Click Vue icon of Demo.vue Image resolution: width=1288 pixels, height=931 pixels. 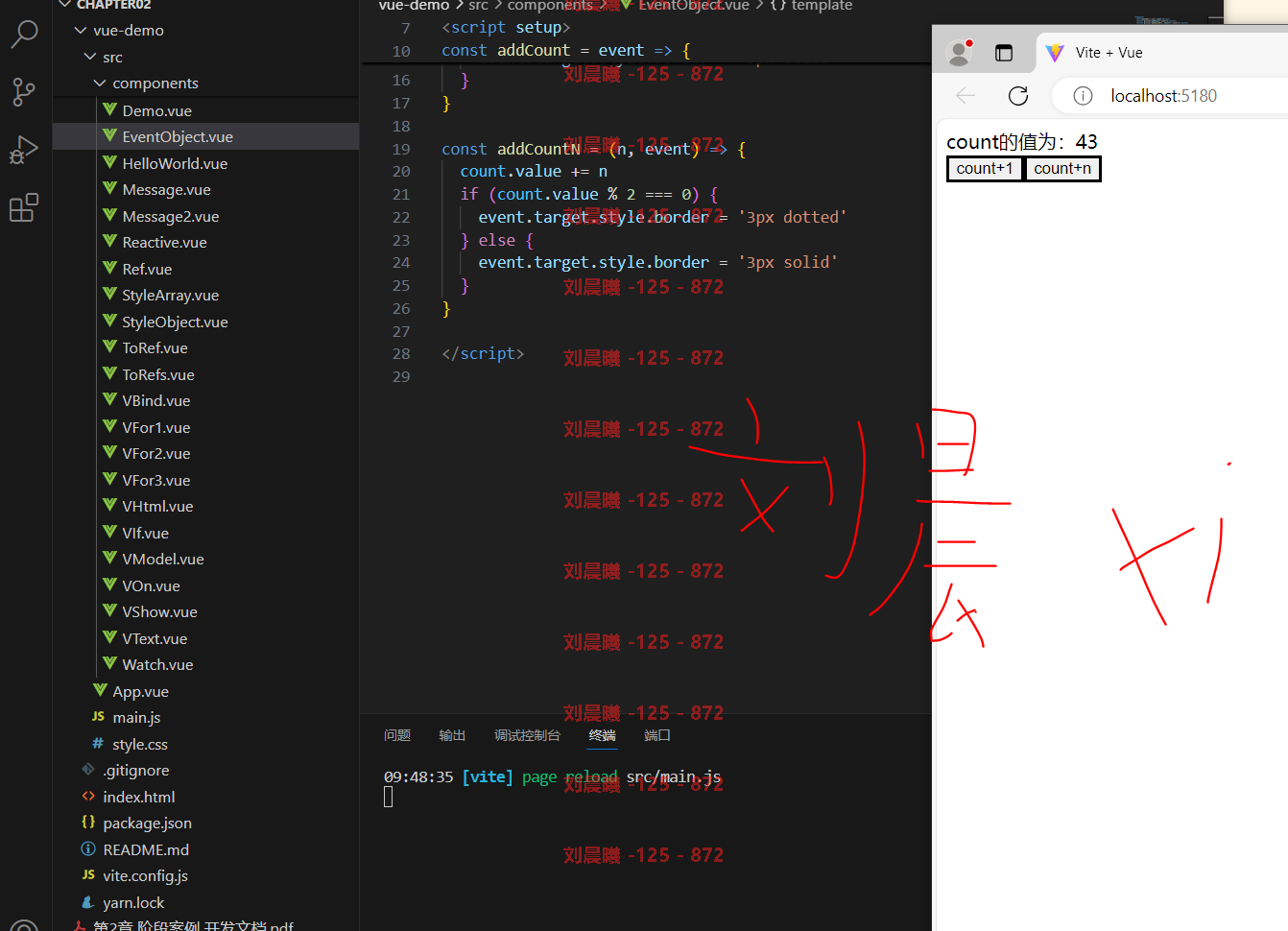[109, 110]
